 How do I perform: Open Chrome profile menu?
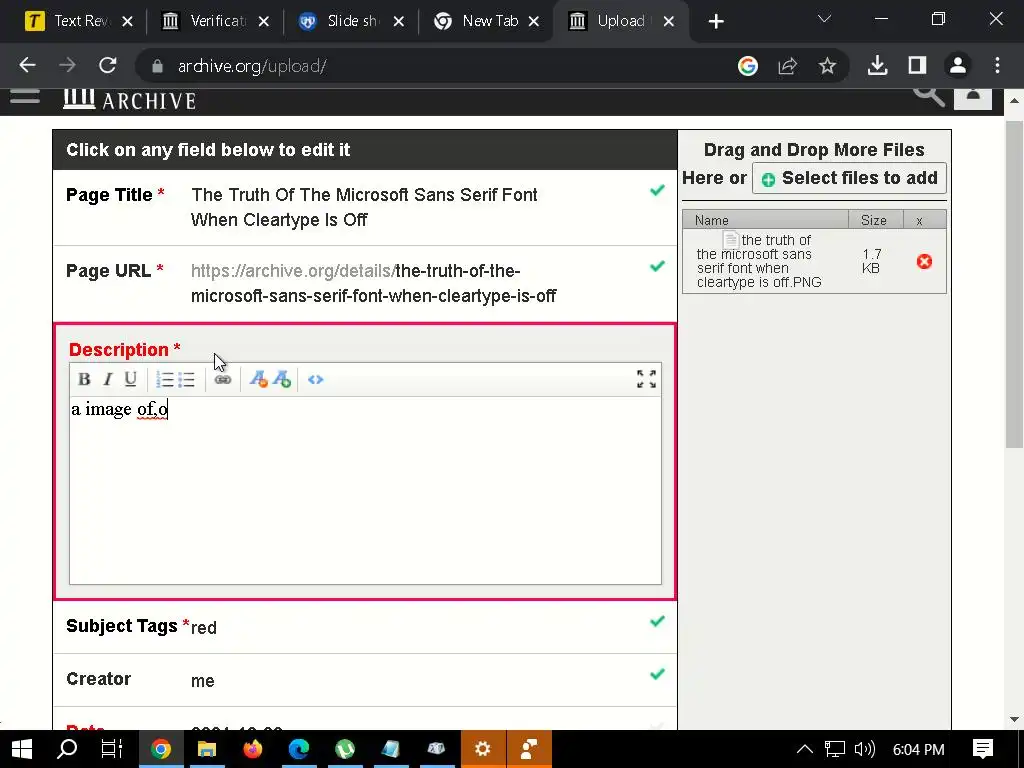[x=957, y=65]
